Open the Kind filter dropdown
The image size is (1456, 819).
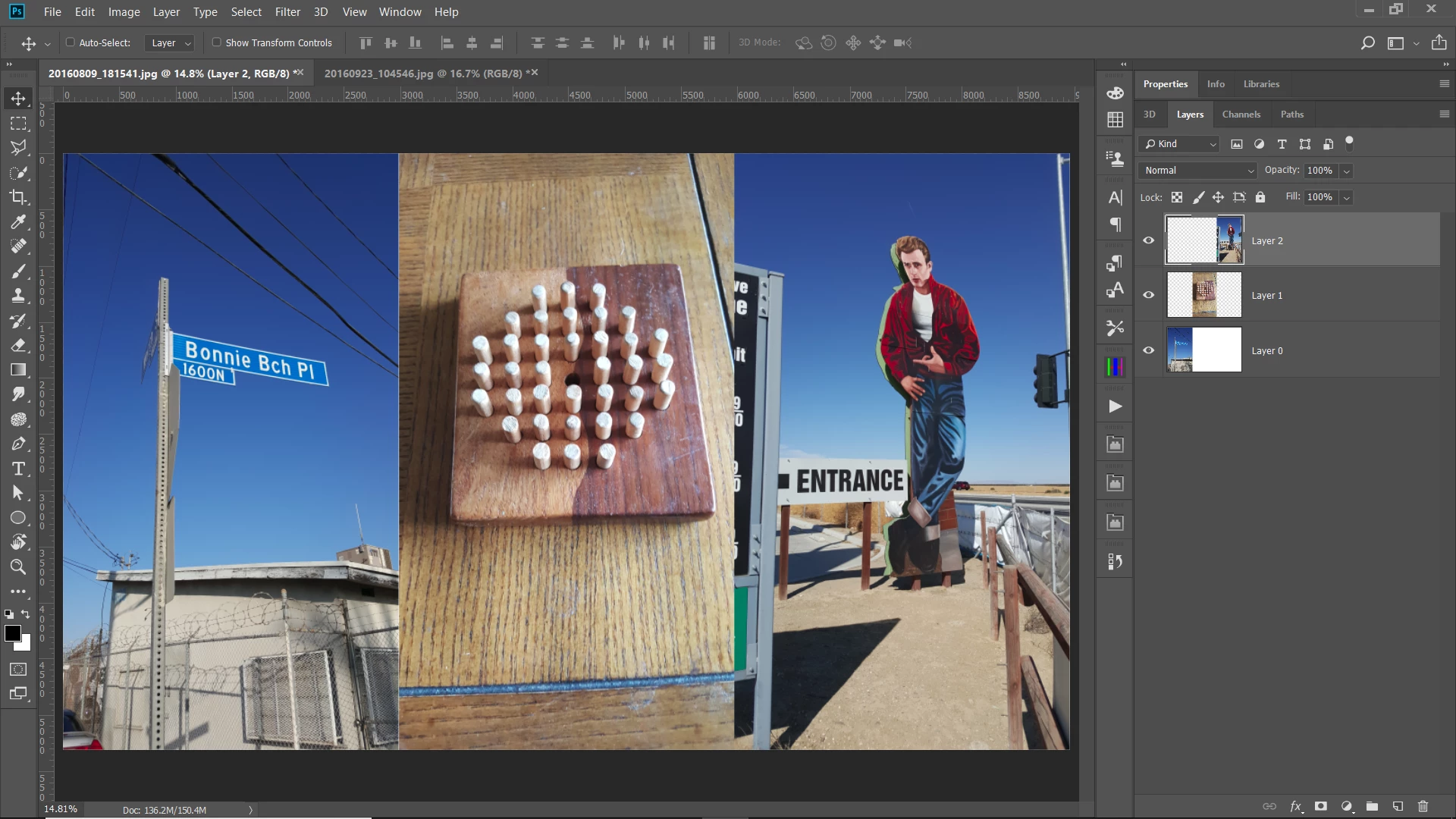pyautogui.click(x=1180, y=144)
